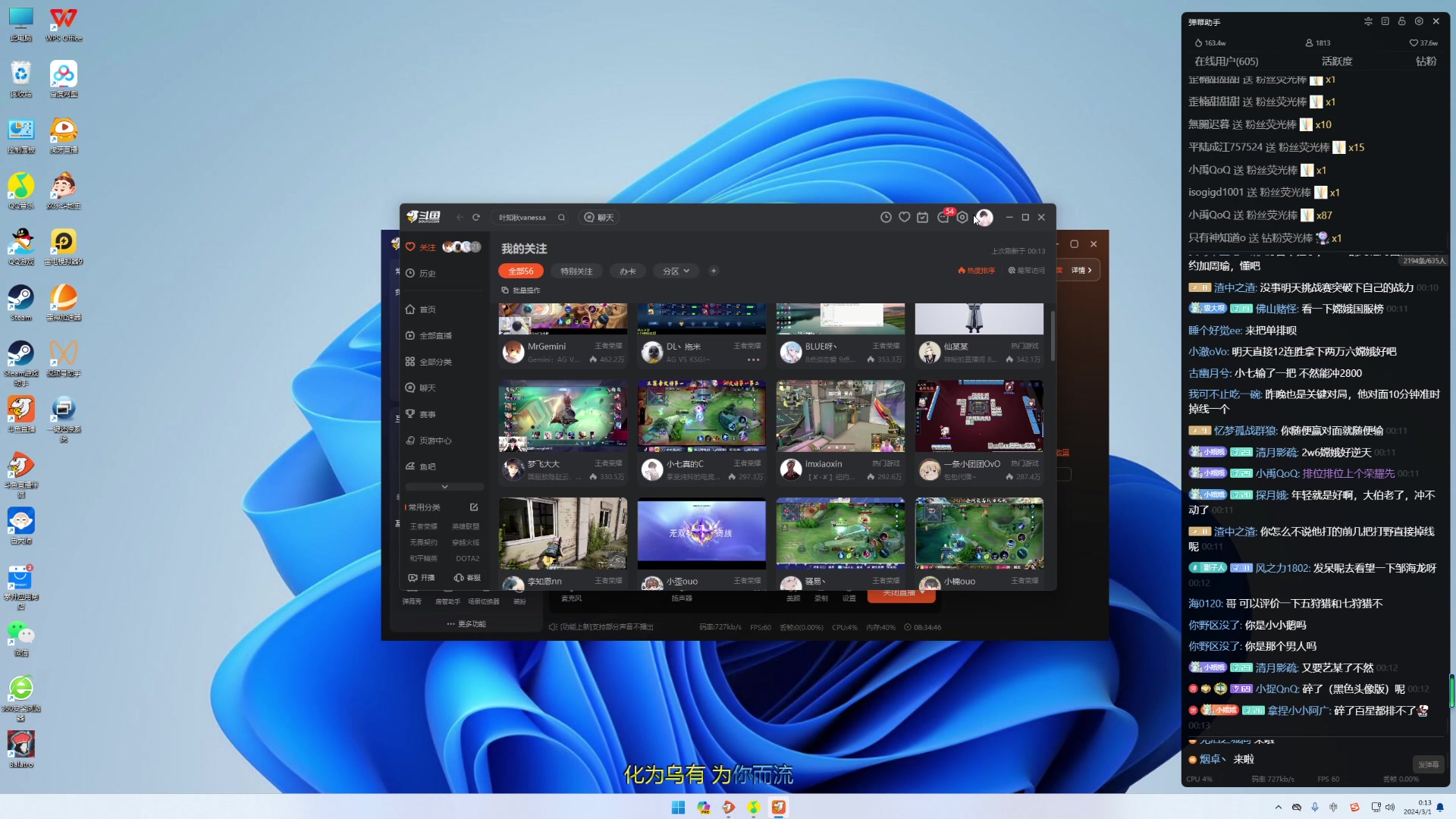
Task: Show hidden icons in system tray
Action: tap(1279, 808)
